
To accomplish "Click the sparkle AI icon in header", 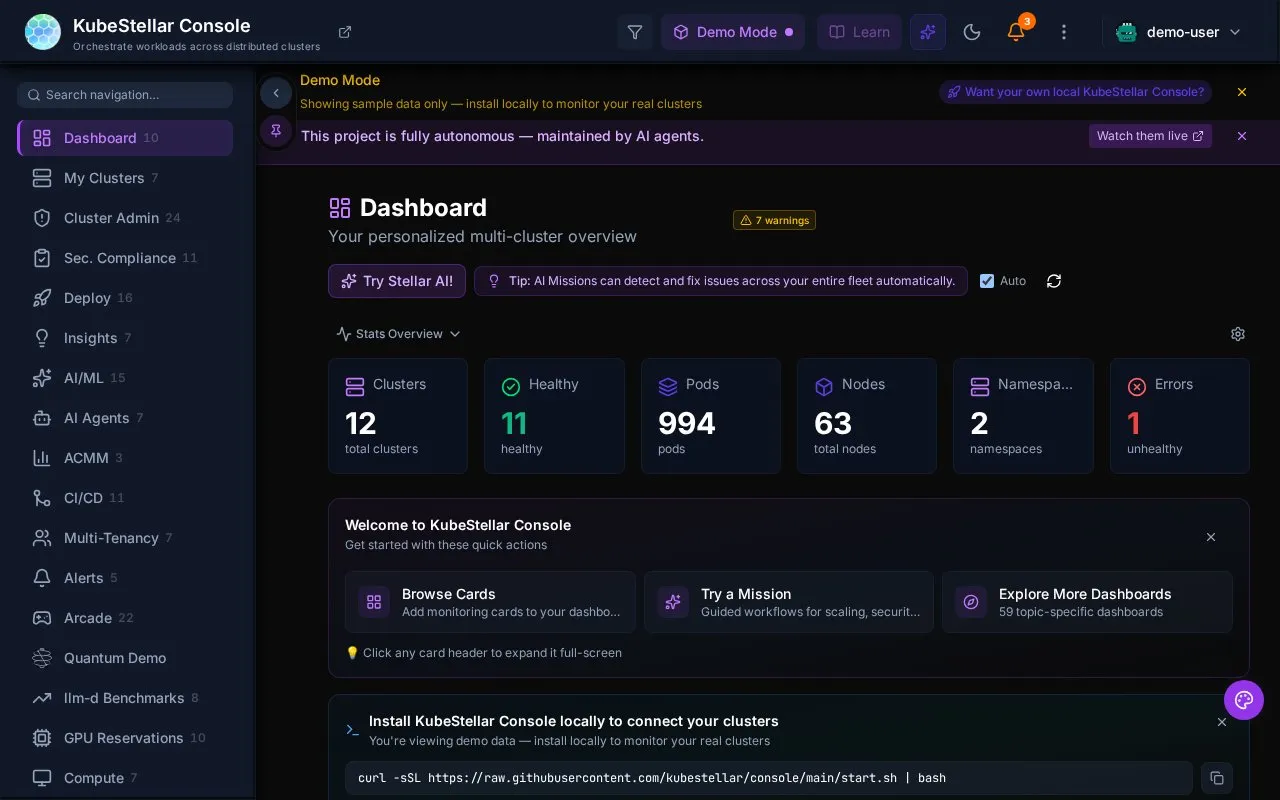I will tap(928, 32).
